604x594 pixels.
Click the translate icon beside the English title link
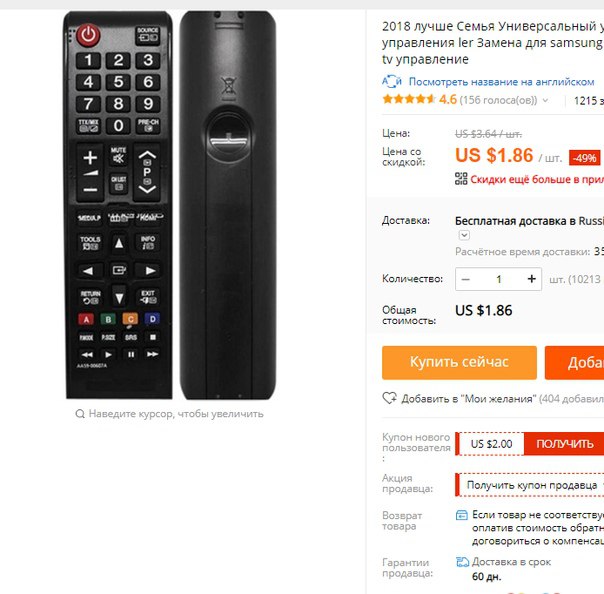coord(392,82)
